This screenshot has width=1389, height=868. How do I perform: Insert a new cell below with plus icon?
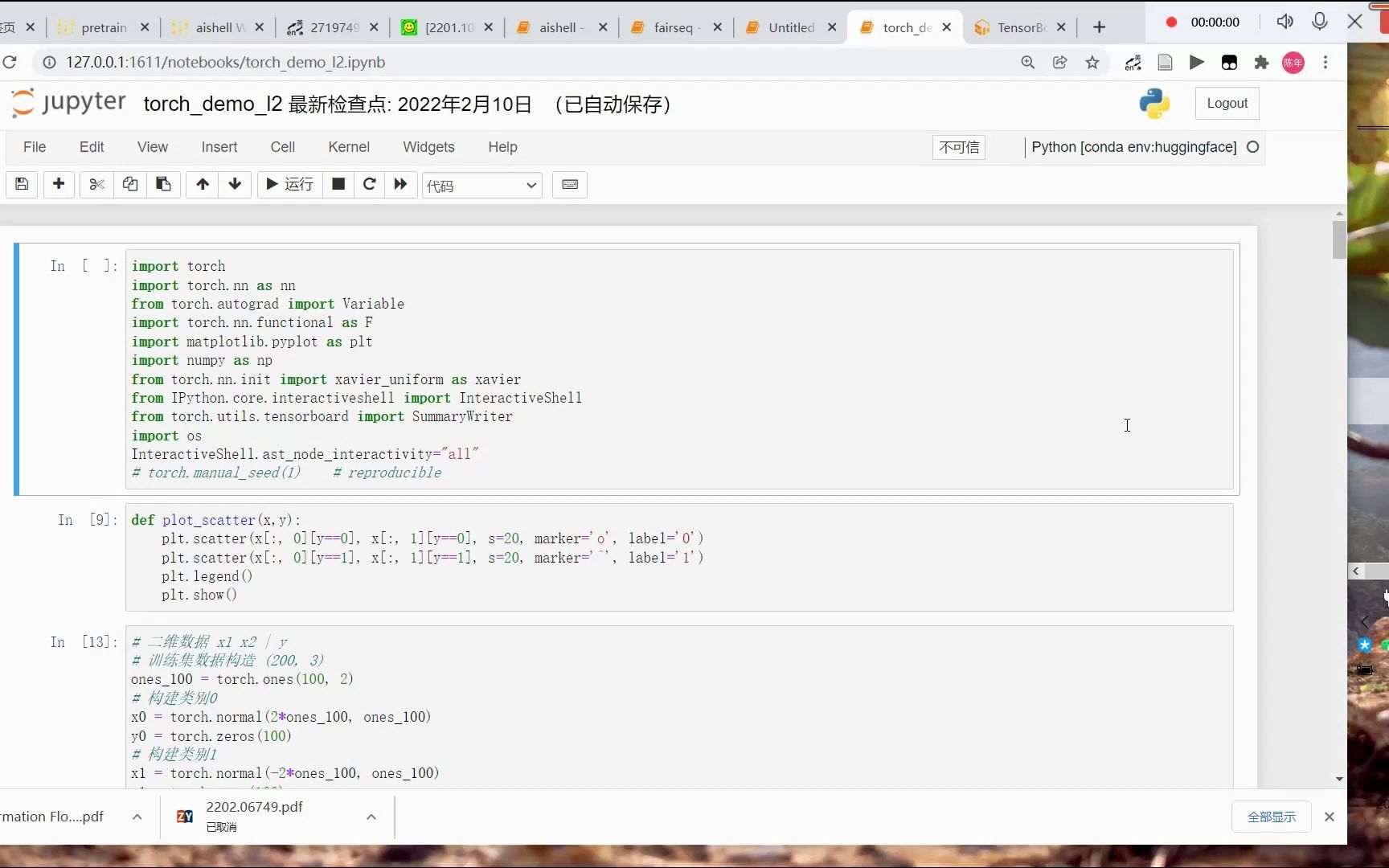tap(59, 185)
